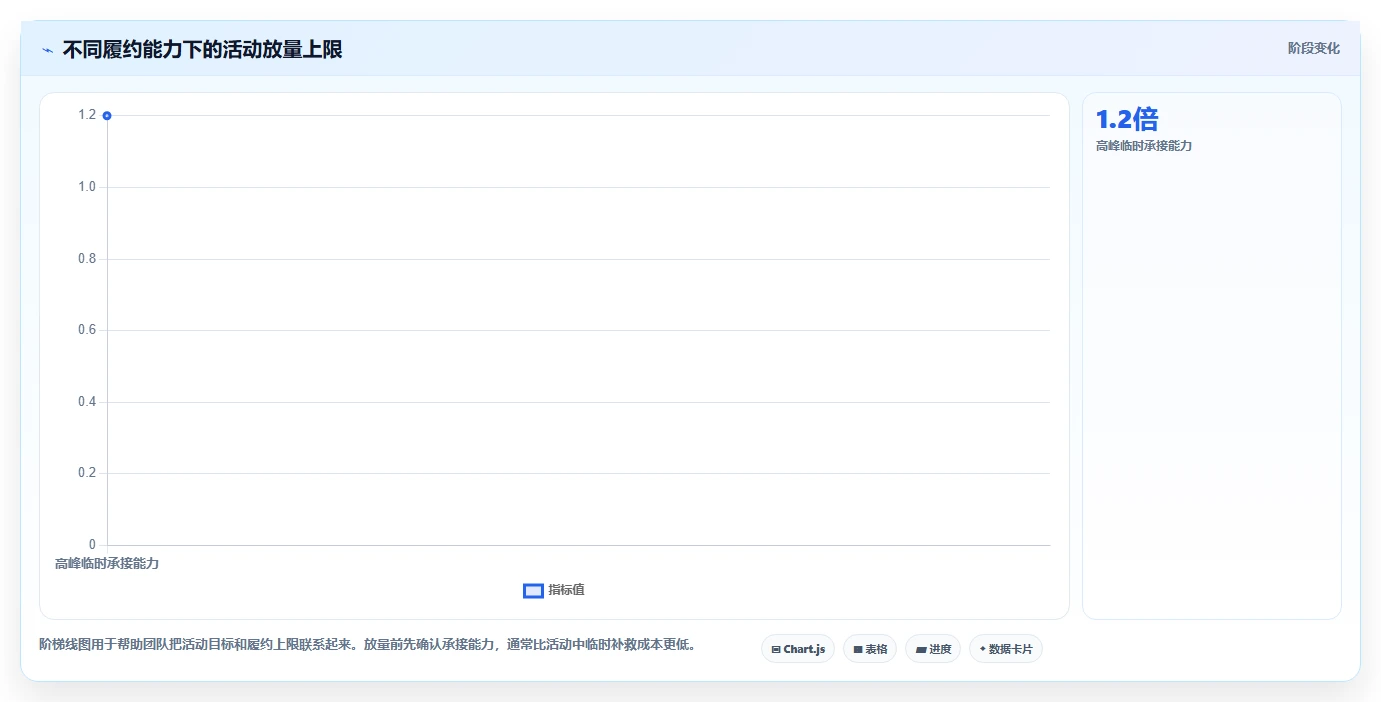Click the chart title 不同履约能力下的活动放量上限
Screen dimensions: 1381x702
tap(202, 49)
